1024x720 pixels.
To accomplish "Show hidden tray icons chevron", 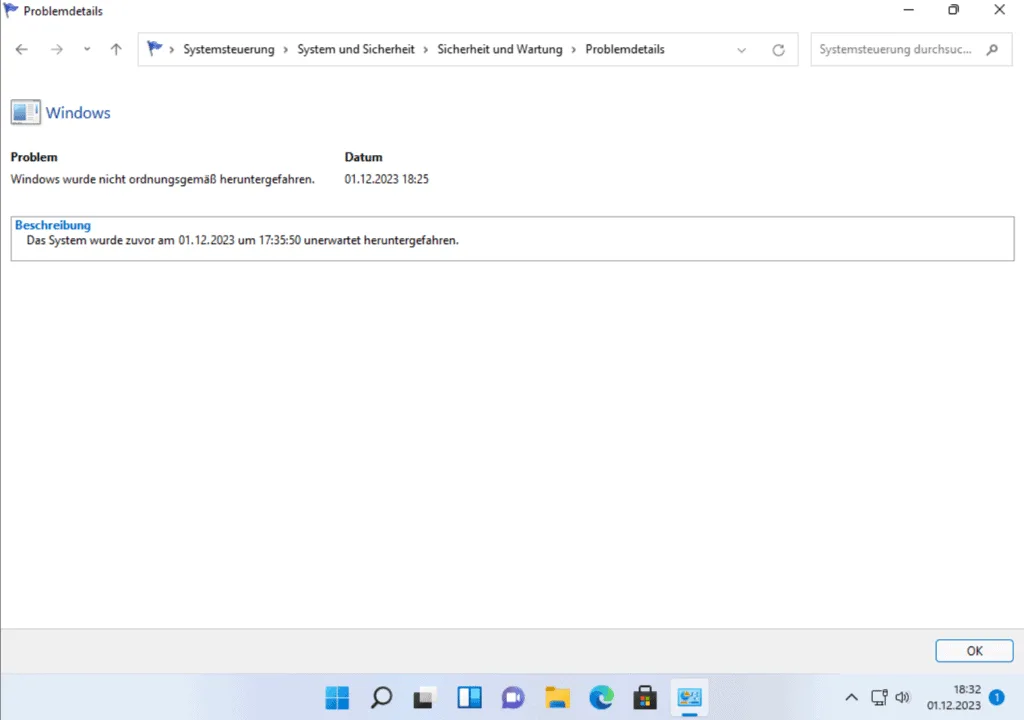I will click(x=851, y=697).
